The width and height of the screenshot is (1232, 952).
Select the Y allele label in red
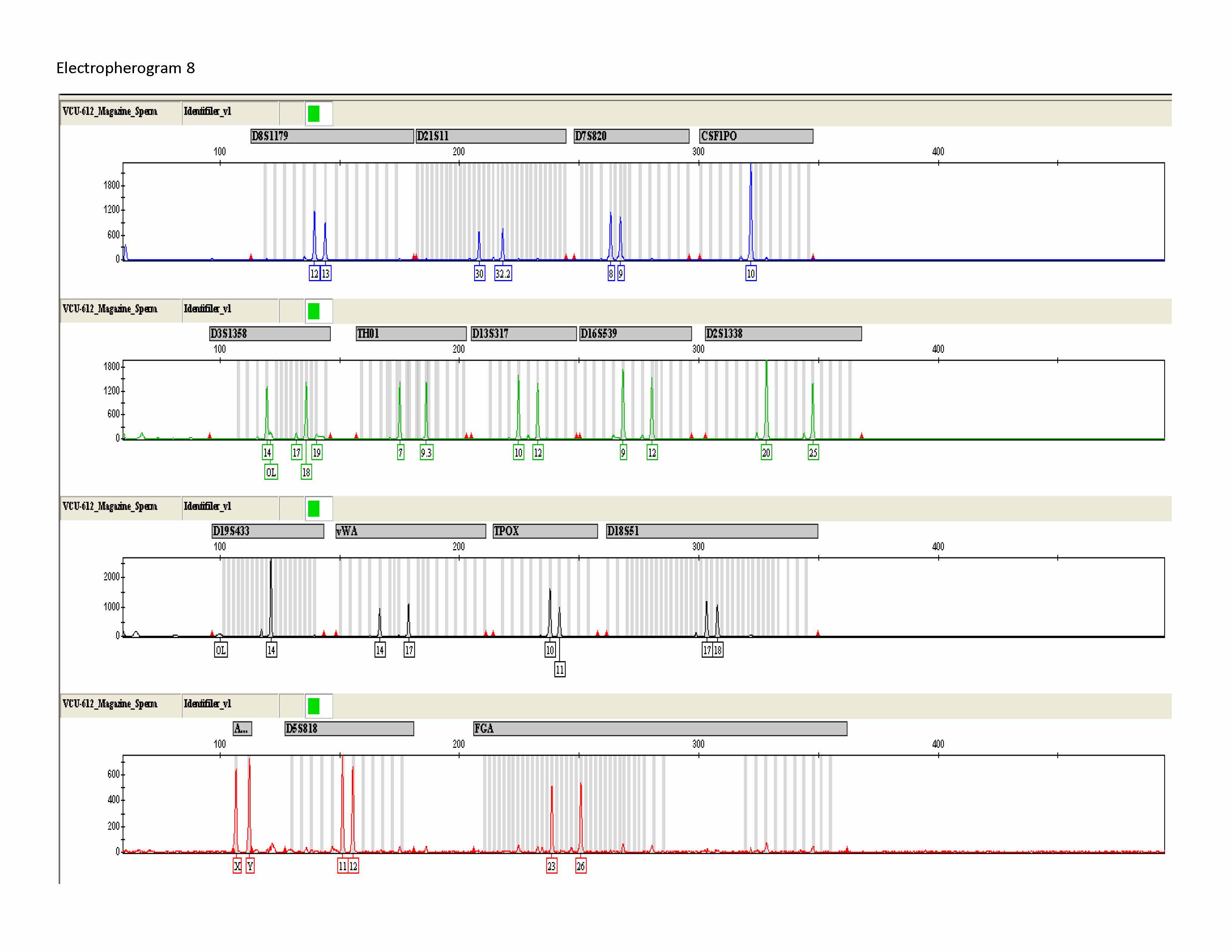(x=250, y=866)
